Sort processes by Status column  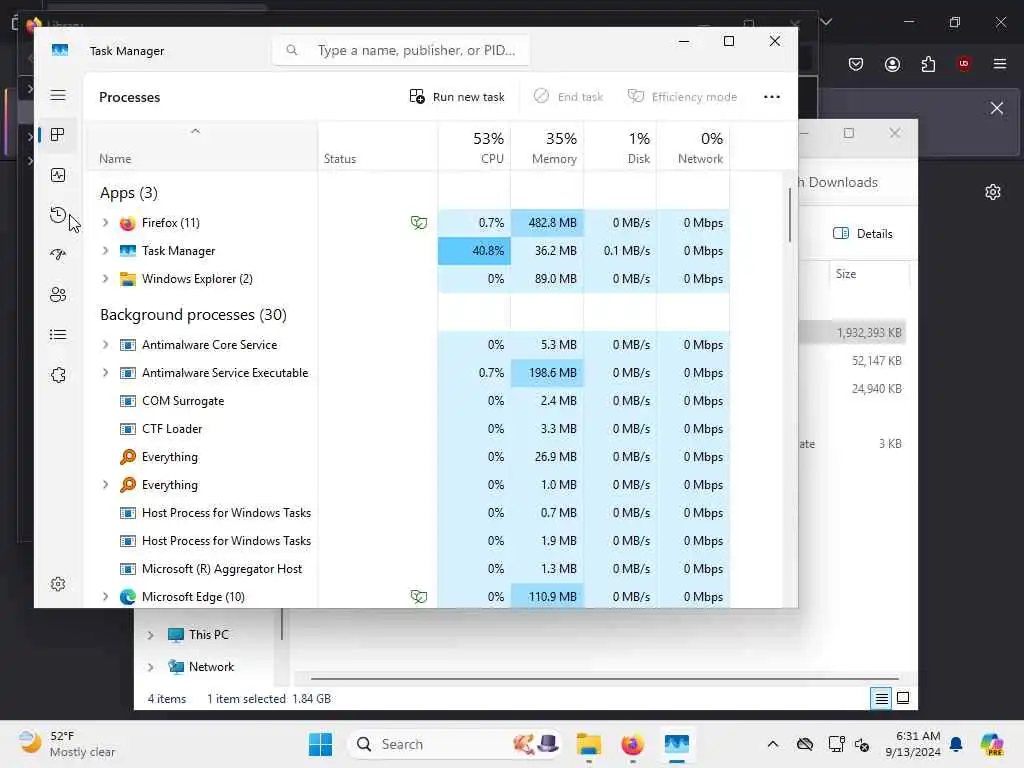pos(377,147)
